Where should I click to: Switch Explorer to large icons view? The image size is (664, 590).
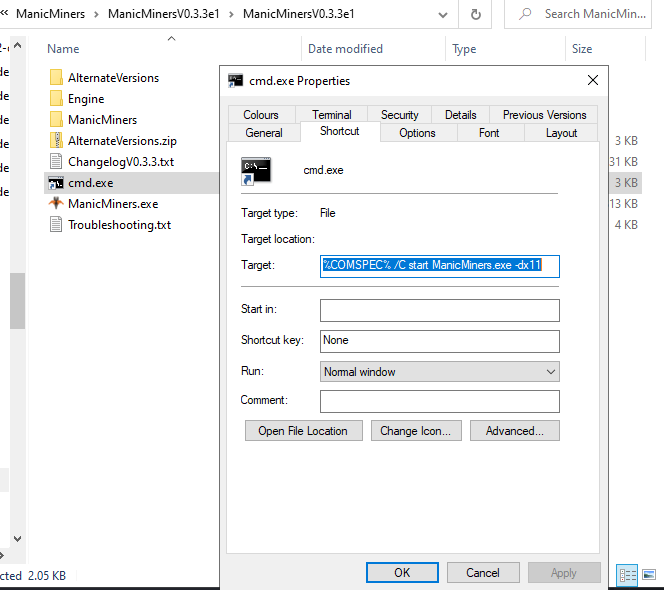[x=649, y=575]
